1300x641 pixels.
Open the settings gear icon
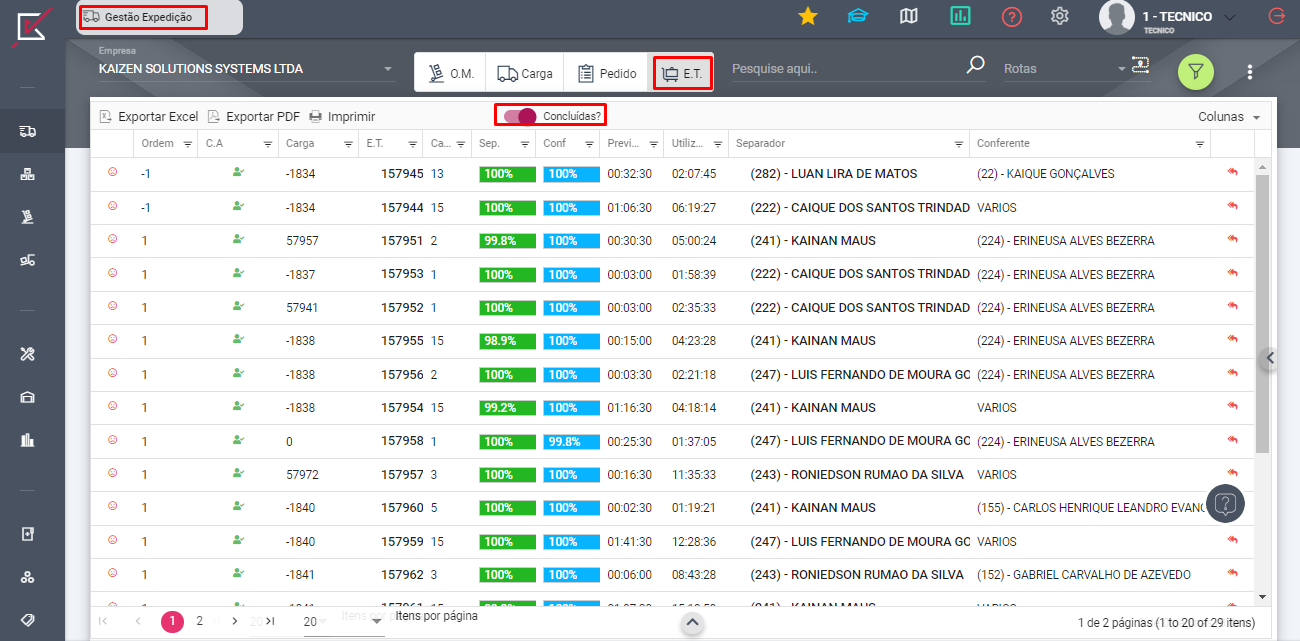1060,16
